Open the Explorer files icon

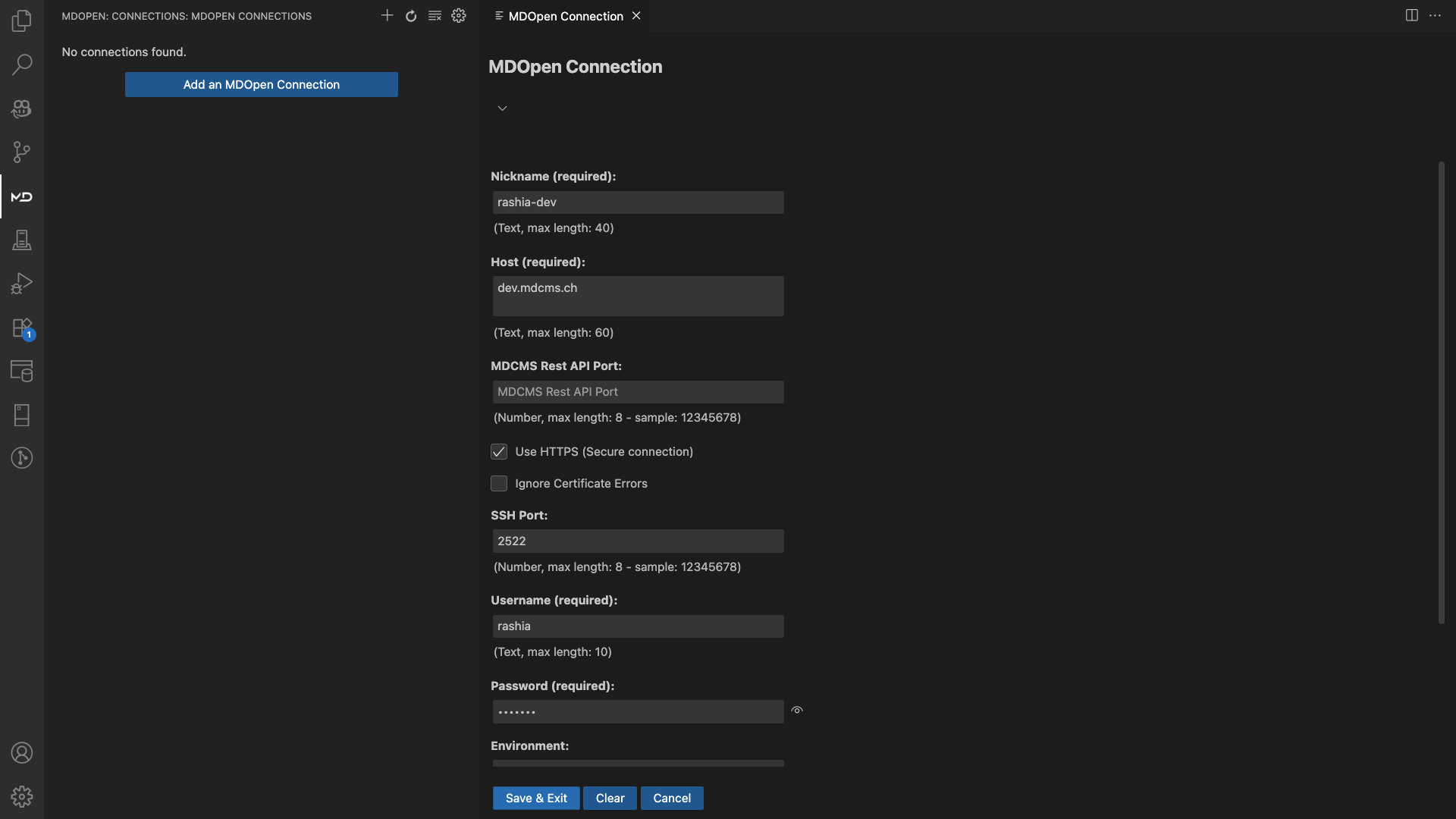pos(21,20)
